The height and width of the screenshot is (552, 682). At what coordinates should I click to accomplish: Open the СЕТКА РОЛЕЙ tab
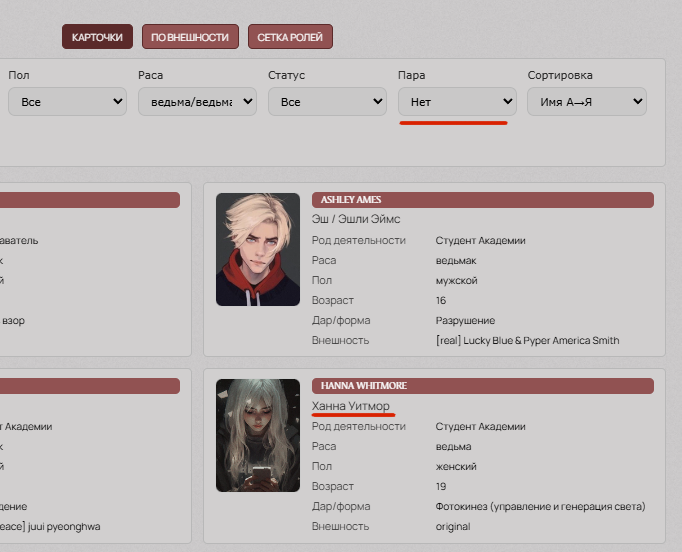pyautogui.click(x=290, y=37)
